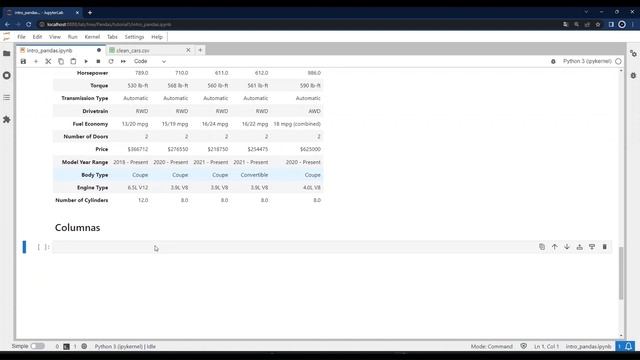Click the kernel status circle indicator
Viewport: 640px width, 360px height.
click(x=618, y=61)
